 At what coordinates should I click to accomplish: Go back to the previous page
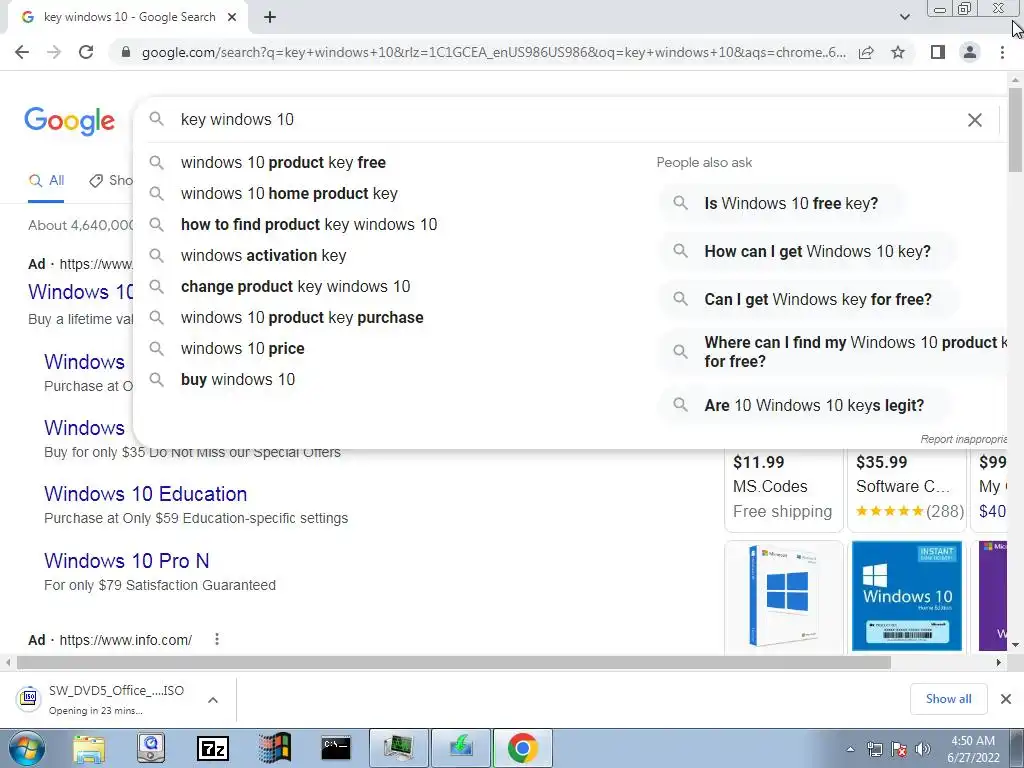(22, 52)
